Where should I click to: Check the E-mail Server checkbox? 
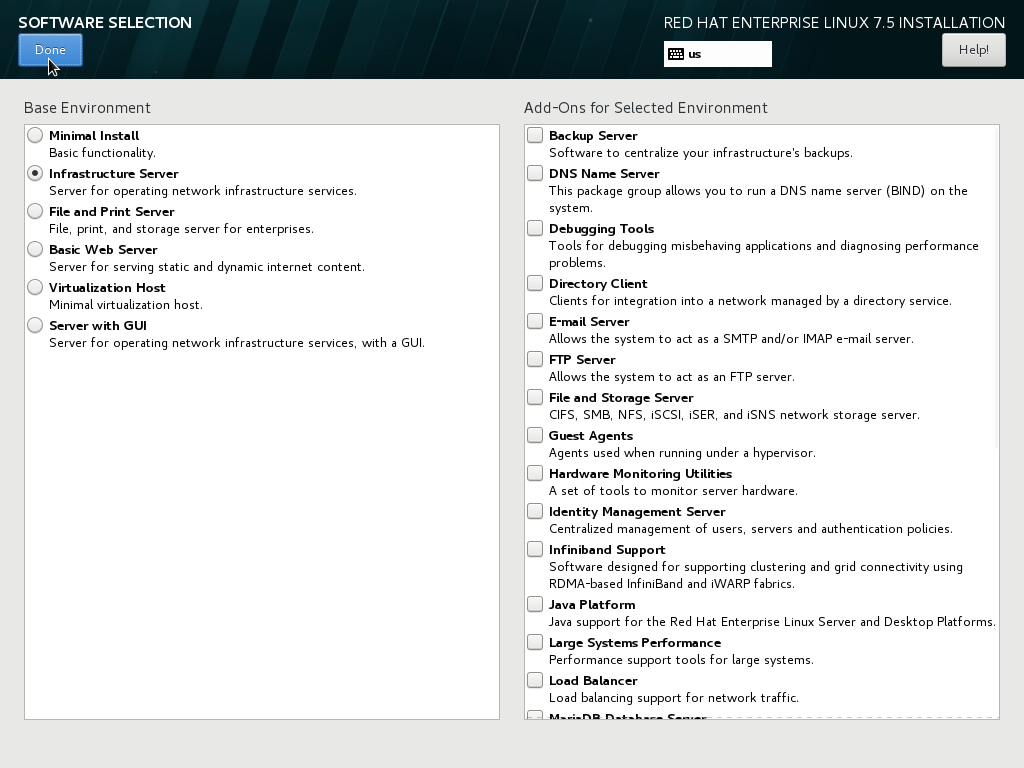coord(535,321)
